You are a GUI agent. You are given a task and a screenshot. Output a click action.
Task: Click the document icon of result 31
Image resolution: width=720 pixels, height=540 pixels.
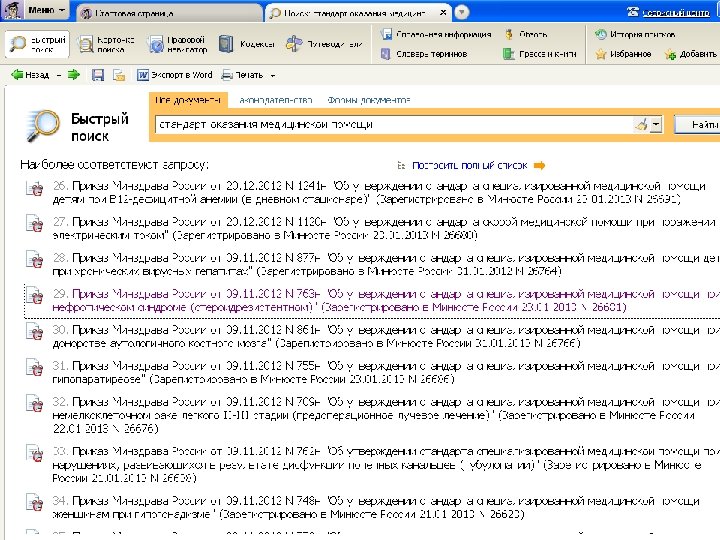(x=34, y=368)
